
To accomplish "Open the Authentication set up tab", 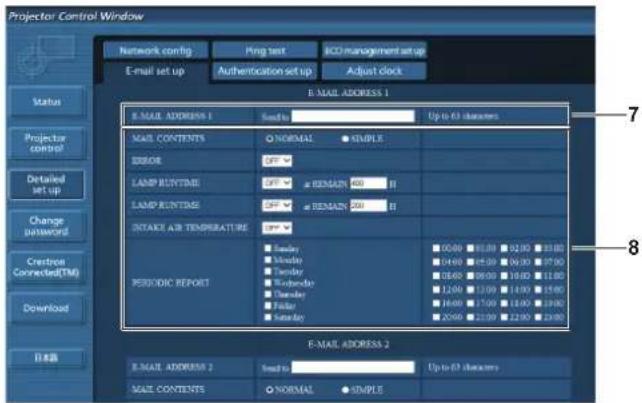I will click(x=265, y=71).
